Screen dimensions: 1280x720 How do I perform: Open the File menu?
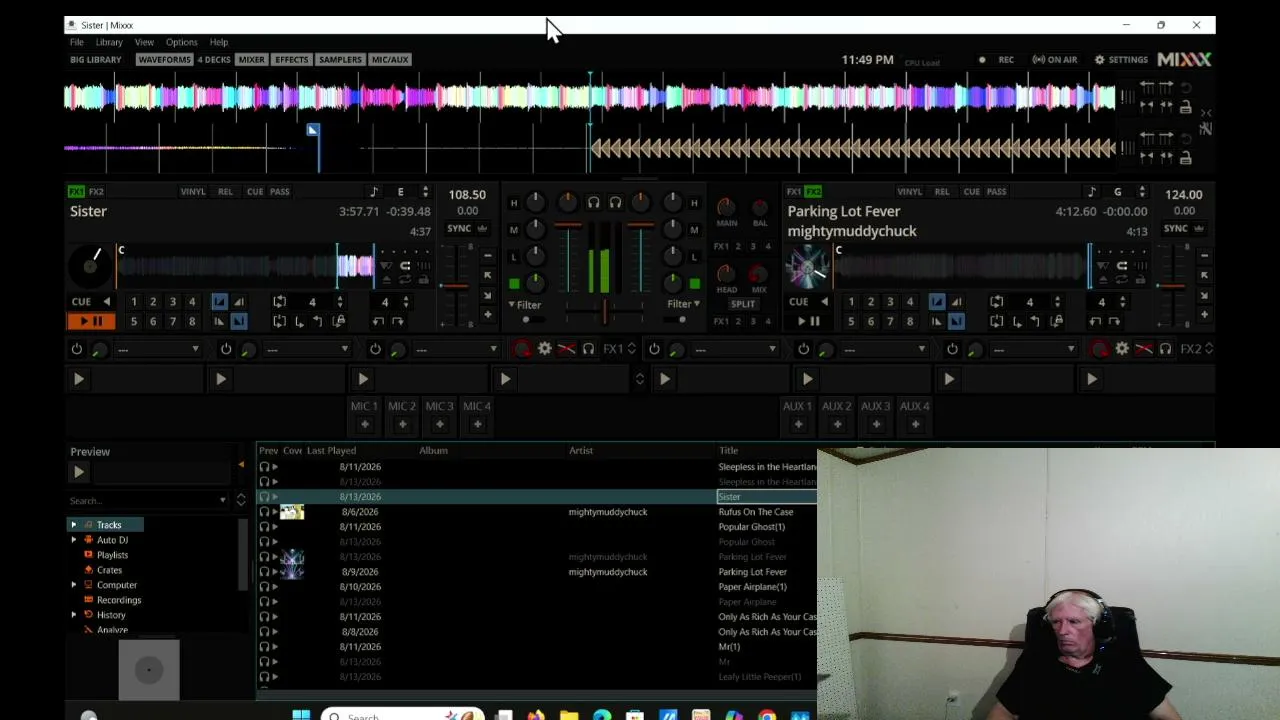(76, 42)
